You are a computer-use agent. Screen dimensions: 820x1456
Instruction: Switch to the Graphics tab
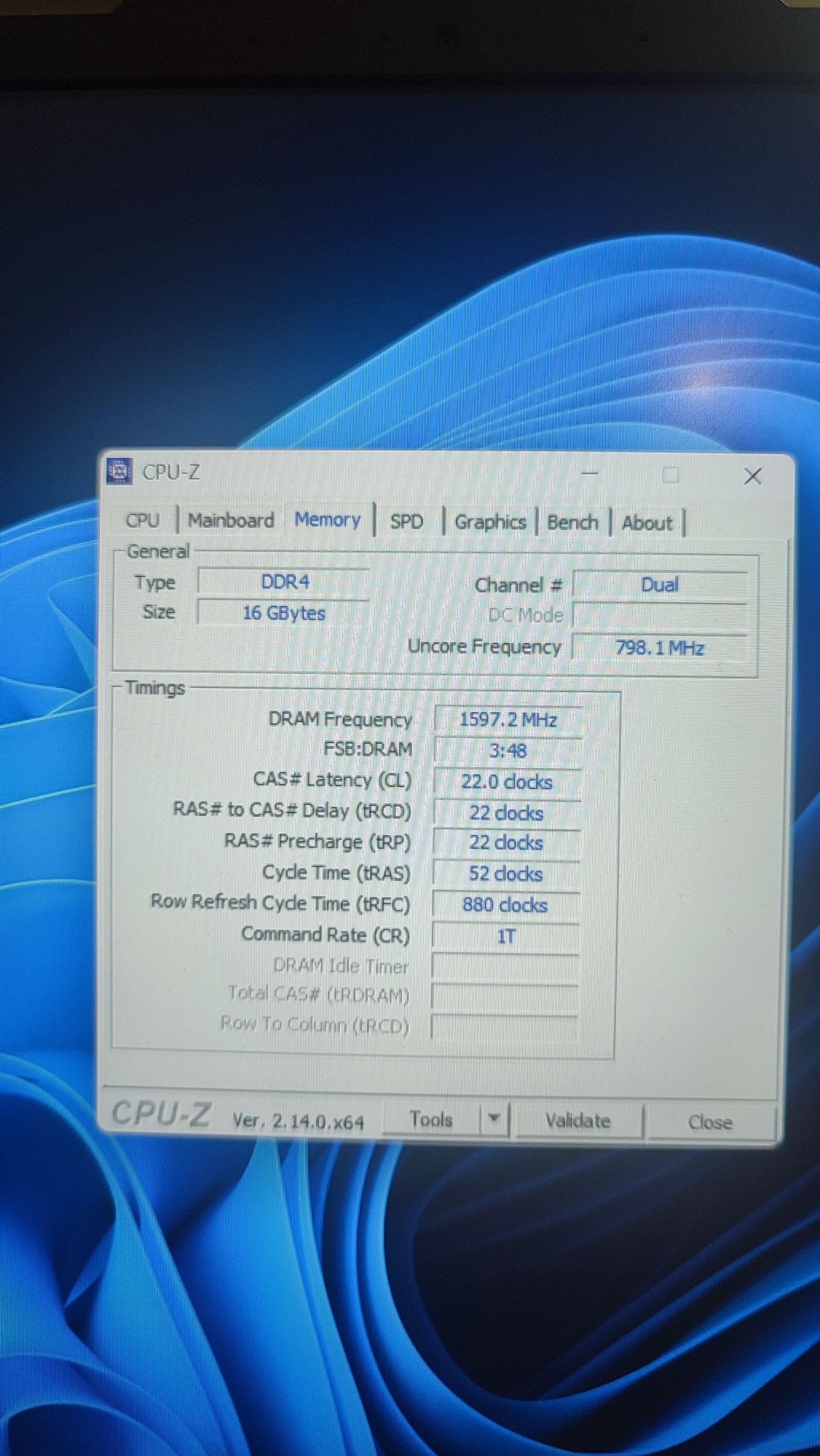[490, 522]
